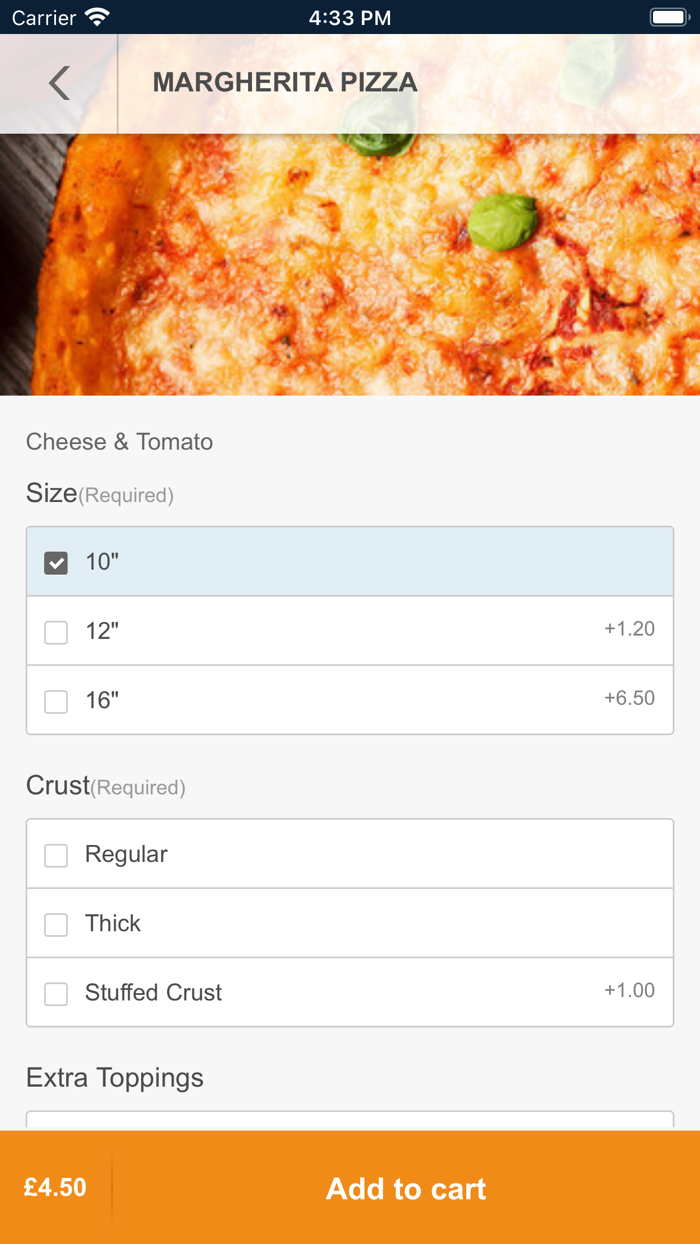Viewport: 700px width, 1244px height.
Task: Select the 12" size checkbox
Action: point(56,632)
